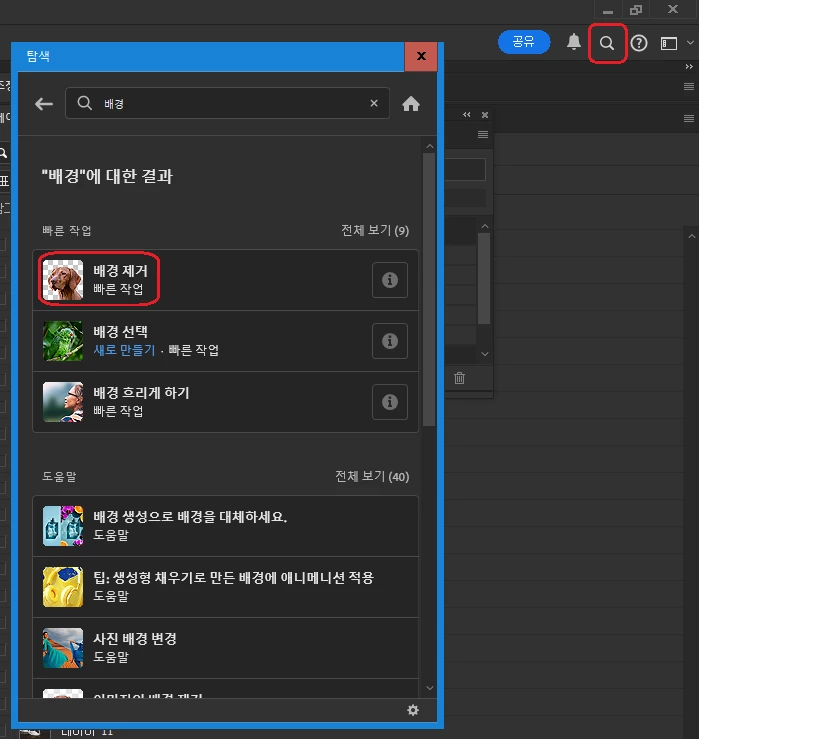Image resolution: width=831 pixels, height=739 pixels.
Task: Open tip about 생성형 채우기 애니메이션
Action: tap(226, 587)
